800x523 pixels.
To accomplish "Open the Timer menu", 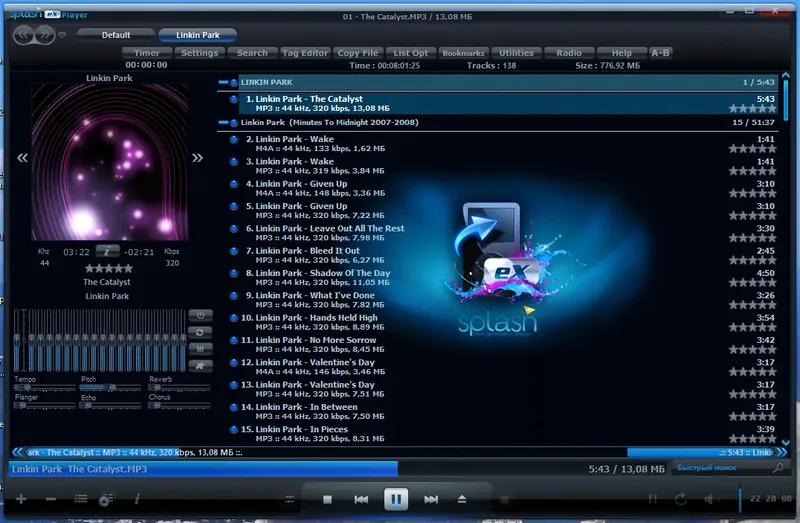I will (146, 53).
